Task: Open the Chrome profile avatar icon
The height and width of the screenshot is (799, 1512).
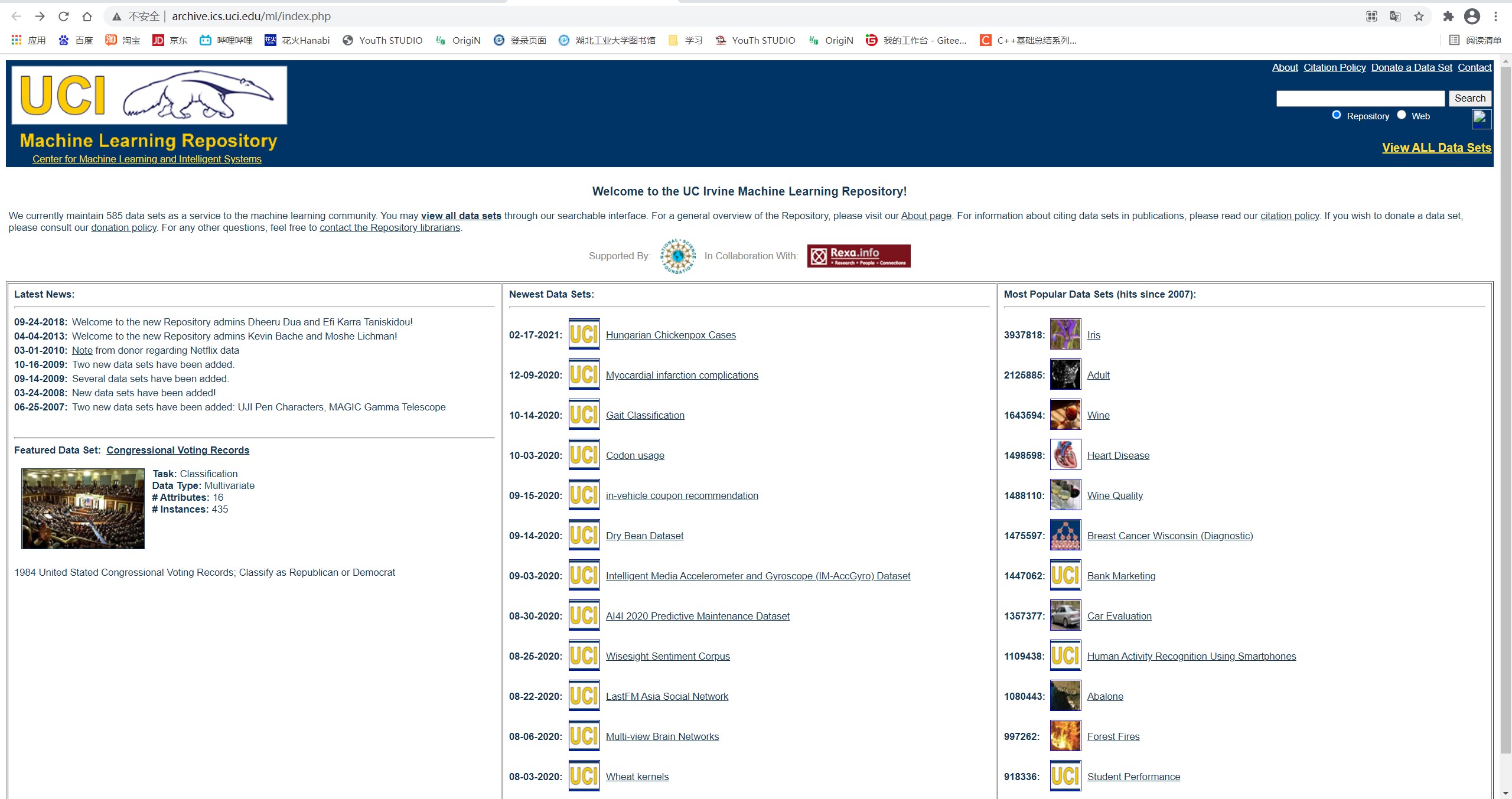Action: point(1472,16)
